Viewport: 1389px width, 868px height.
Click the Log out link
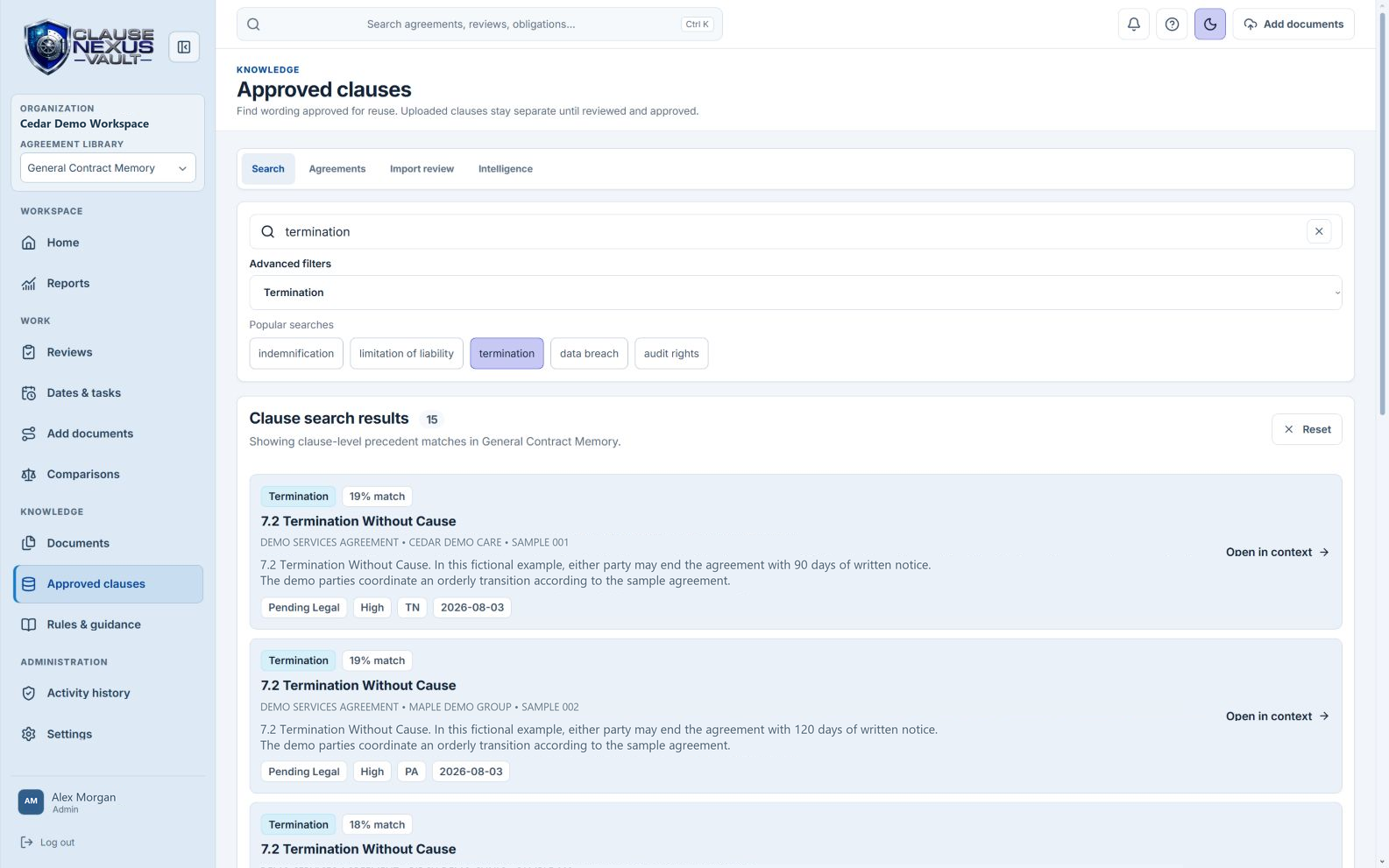click(47, 843)
